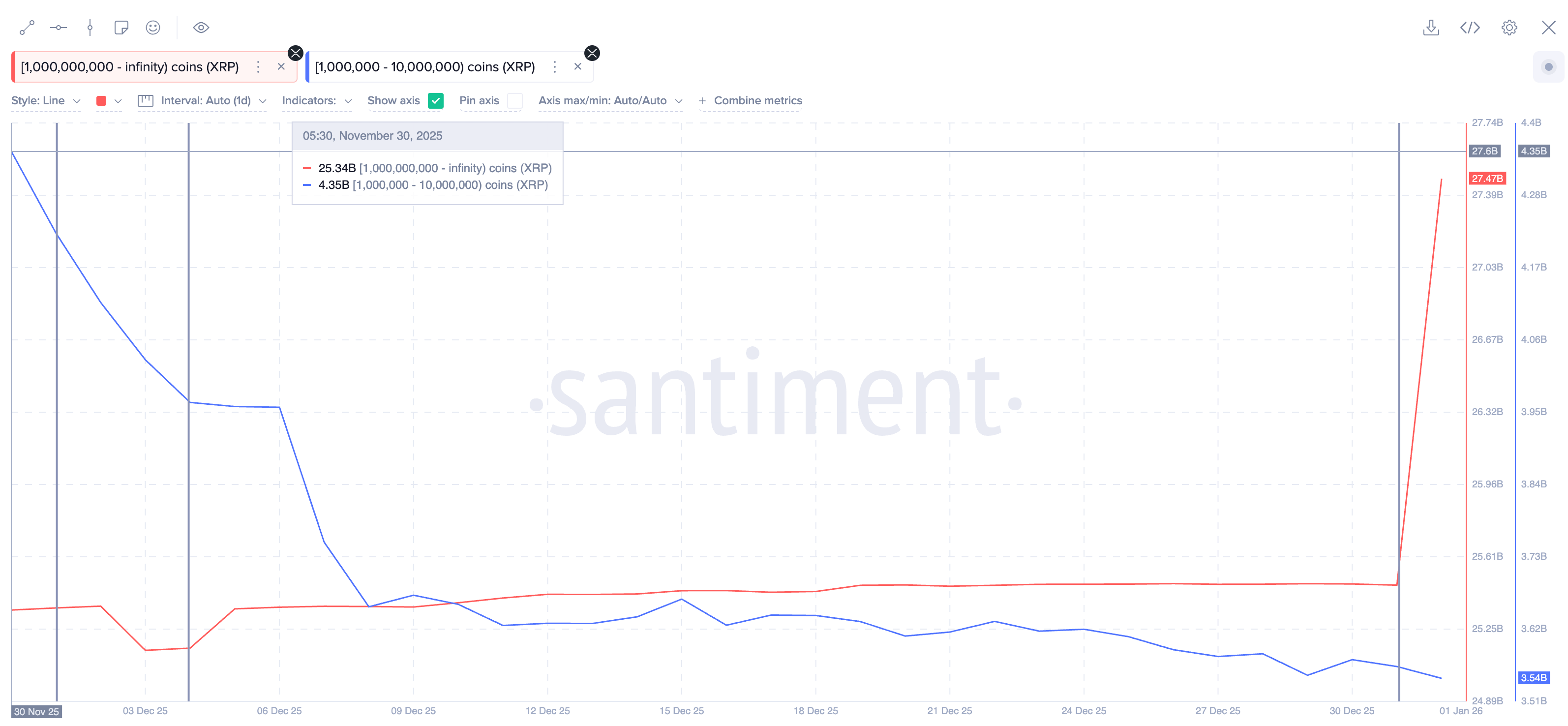The image size is (1568, 726).
Task: Click Combine metrics button
Action: click(x=750, y=100)
